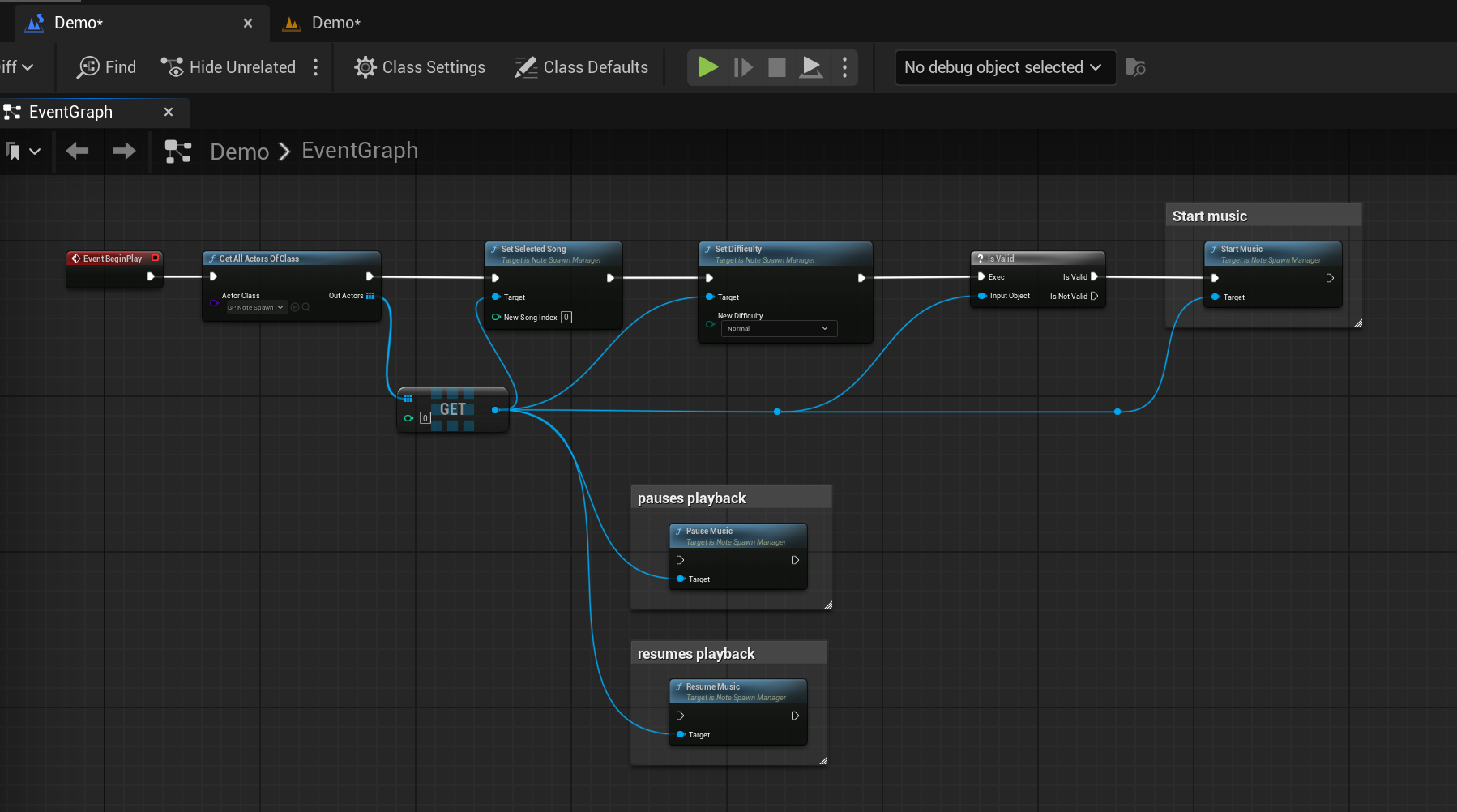Click the GET node array input pin

tap(408, 399)
